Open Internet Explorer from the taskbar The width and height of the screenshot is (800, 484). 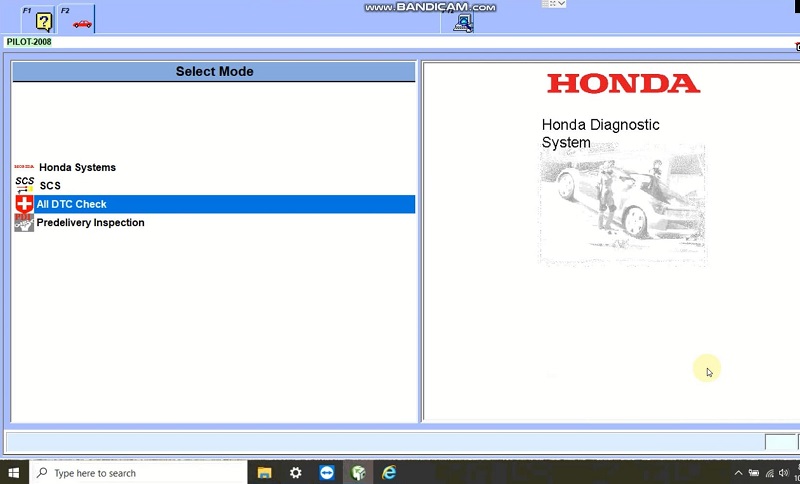[389, 473]
